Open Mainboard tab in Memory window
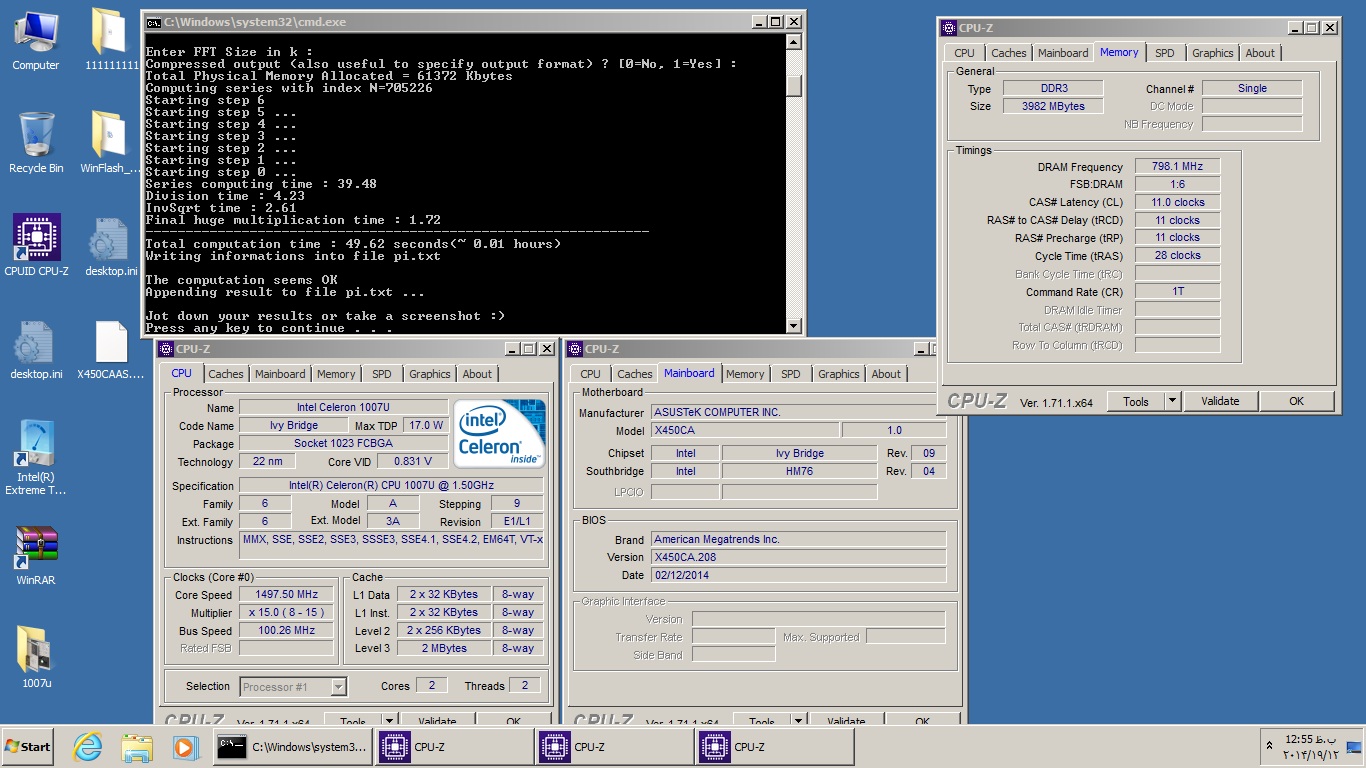Viewport: 1366px width, 768px height. point(1063,53)
